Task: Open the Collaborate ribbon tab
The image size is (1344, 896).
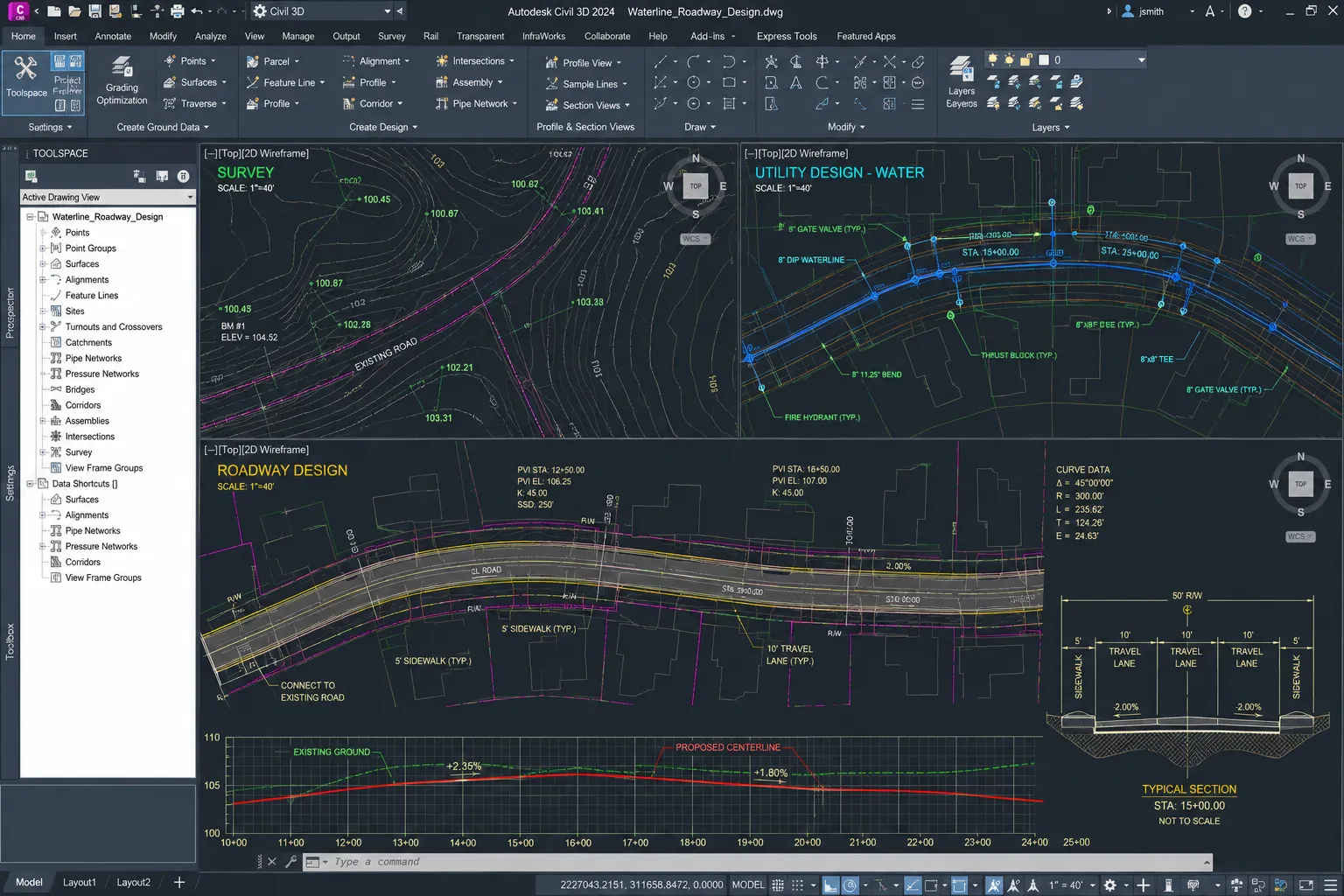Action: click(x=607, y=36)
